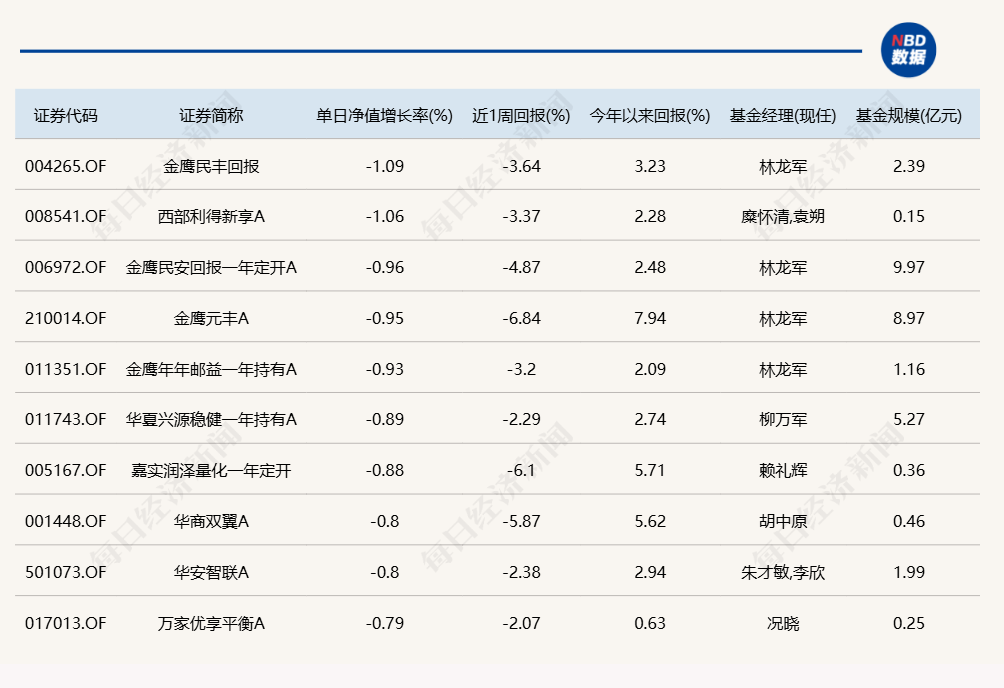Screen dimensions: 1004x688
Task: Click weekly return value -2.07
Action: point(521,623)
